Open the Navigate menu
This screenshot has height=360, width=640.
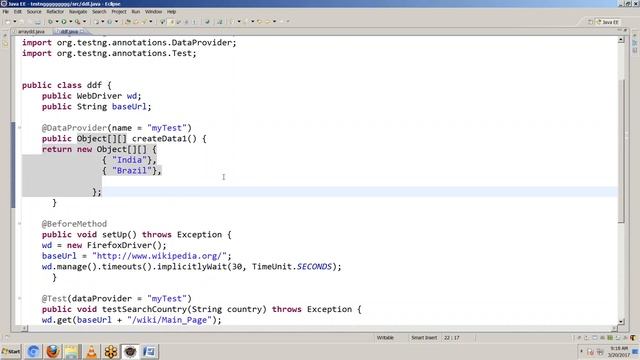pos(78,12)
